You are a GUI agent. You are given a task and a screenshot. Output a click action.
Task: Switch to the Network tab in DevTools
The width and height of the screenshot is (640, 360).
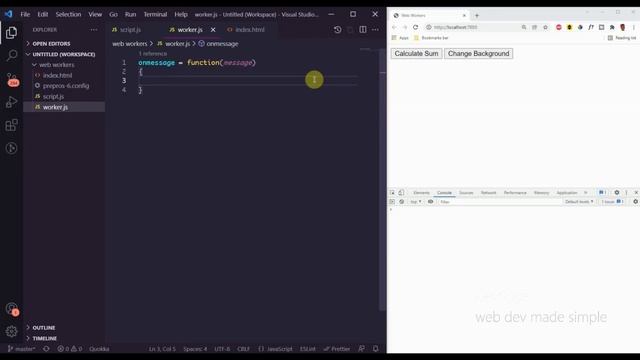pos(488,192)
